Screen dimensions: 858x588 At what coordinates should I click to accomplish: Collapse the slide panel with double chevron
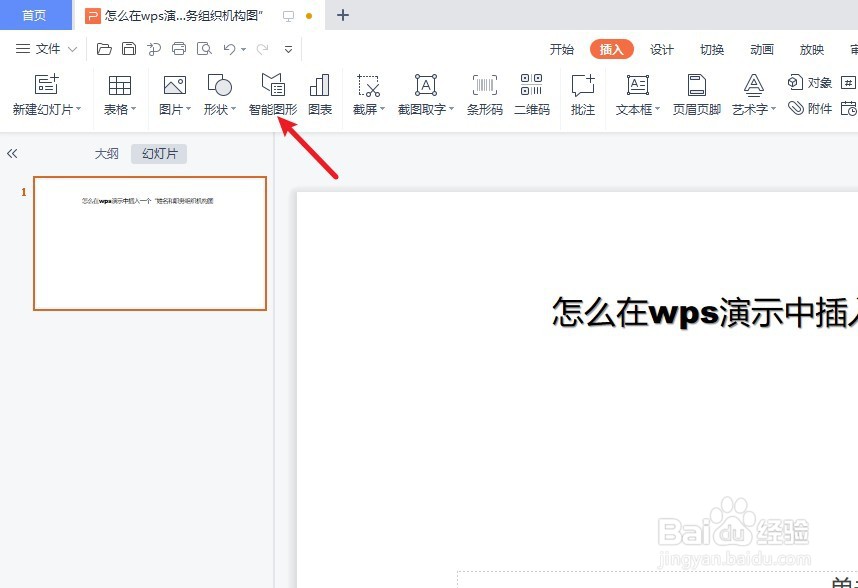coord(12,154)
